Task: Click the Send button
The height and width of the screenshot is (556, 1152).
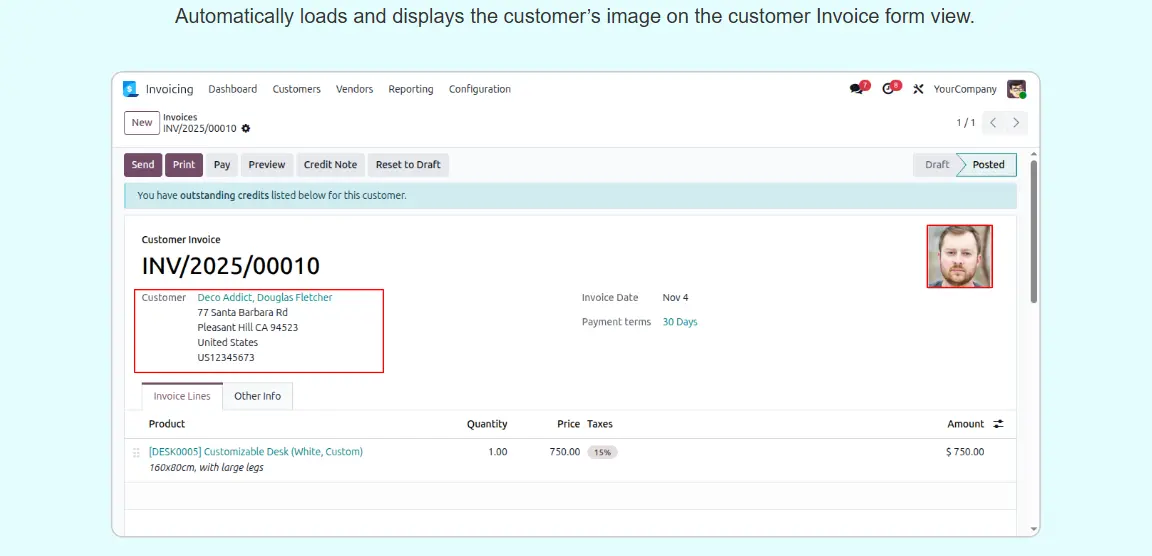Action: click(x=143, y=165)
